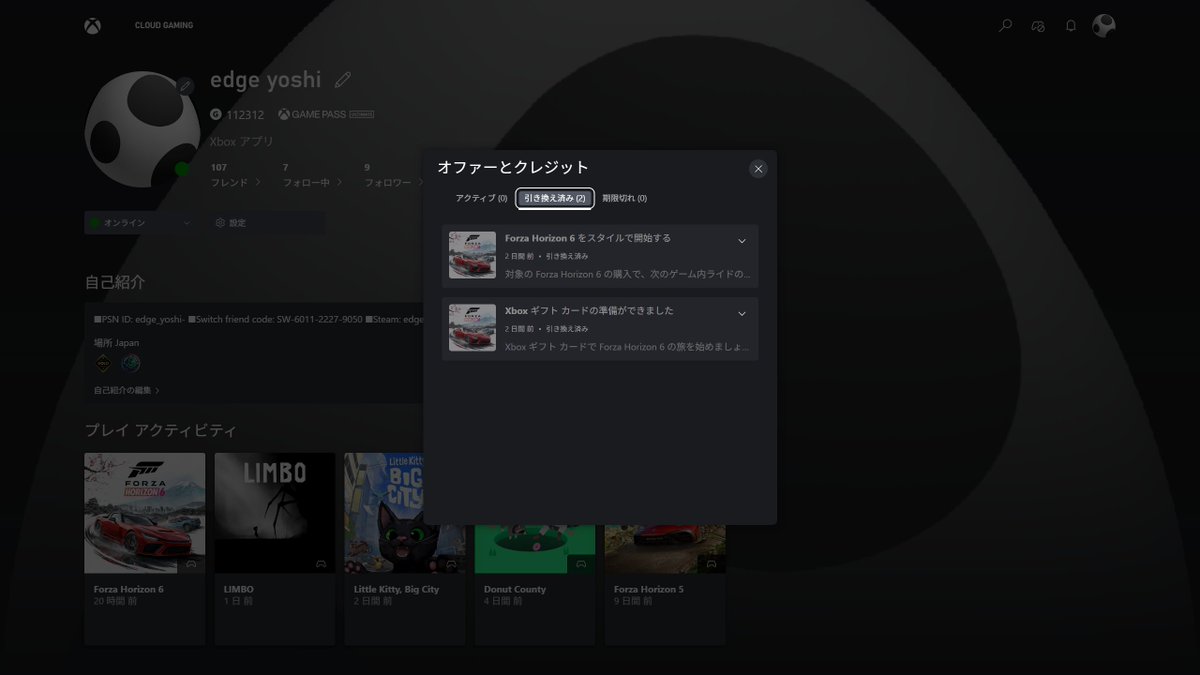Click the 場所 Japan text
The image size is (1200, 675).
tap(116, 342)
